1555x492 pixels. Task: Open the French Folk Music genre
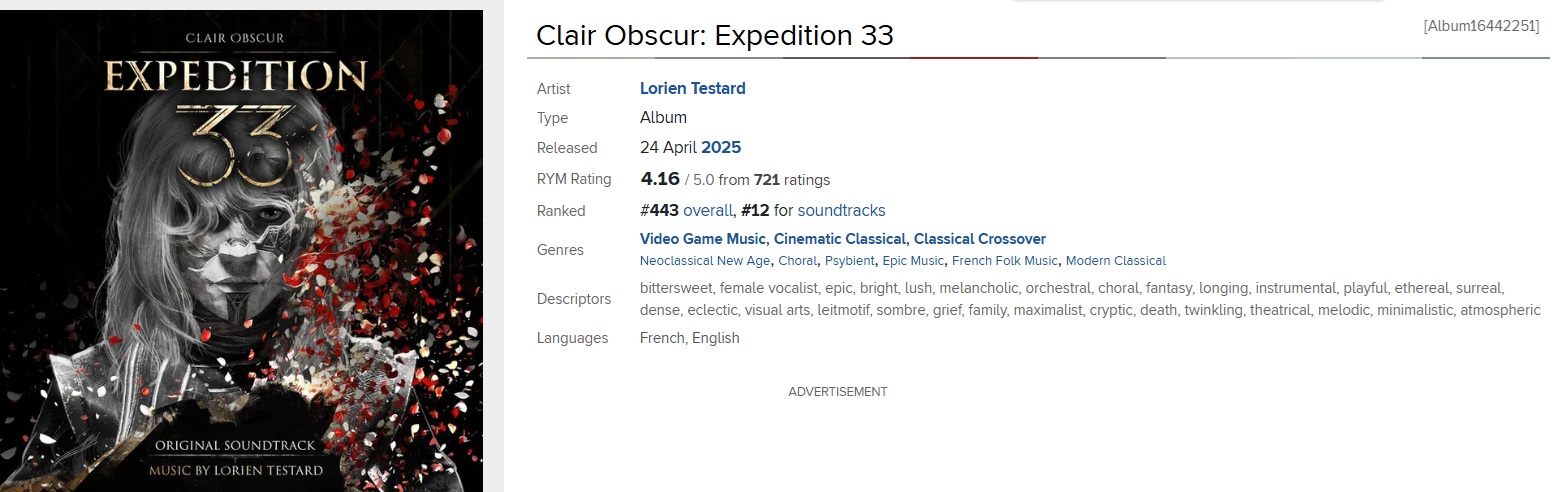[x=1004, y=261]
